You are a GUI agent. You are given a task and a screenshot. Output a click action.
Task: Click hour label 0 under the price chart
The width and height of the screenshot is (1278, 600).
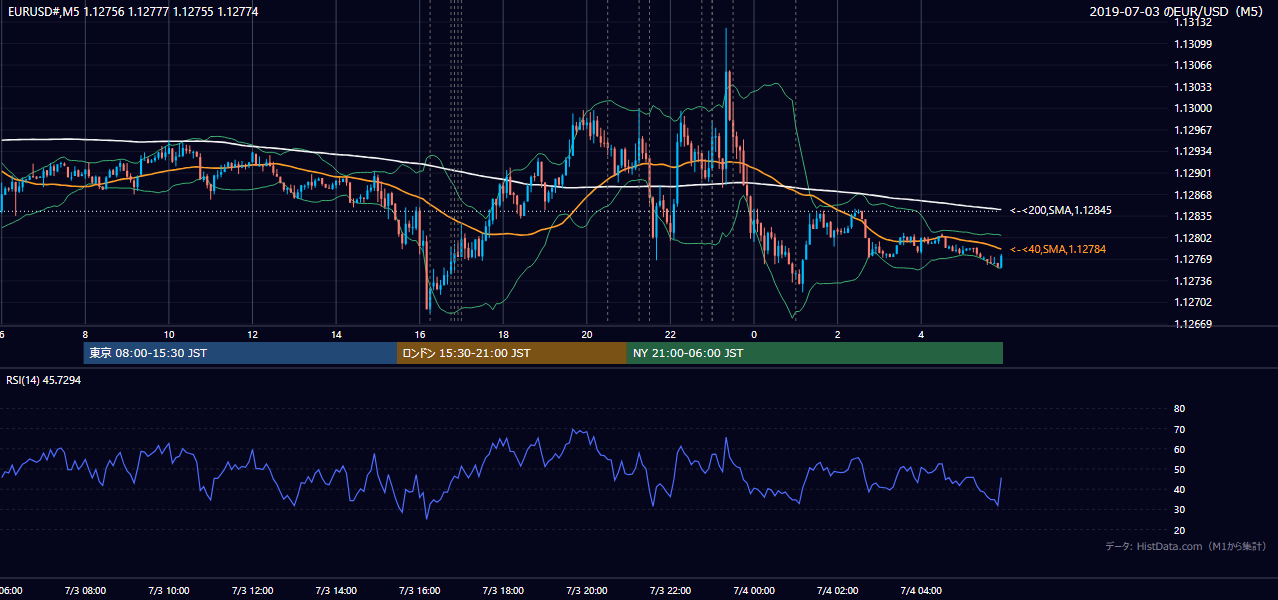pos(754,334)
